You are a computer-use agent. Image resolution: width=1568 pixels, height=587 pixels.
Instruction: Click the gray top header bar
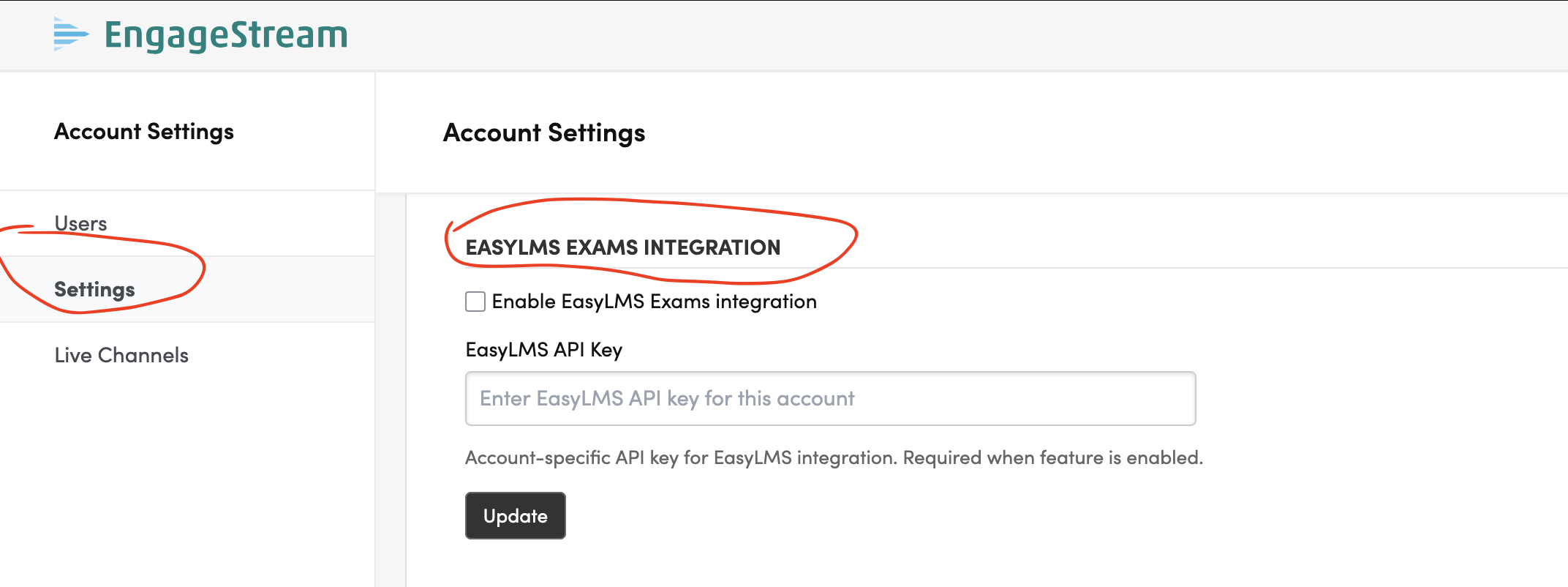coord(951,35)
